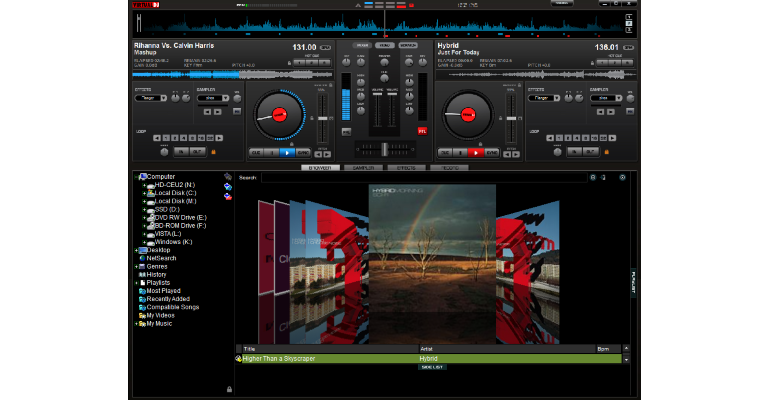Viewport: 770px width, 400px height.
Task: Expand the Playlists tree node
Action: click(x=137, y=283)
